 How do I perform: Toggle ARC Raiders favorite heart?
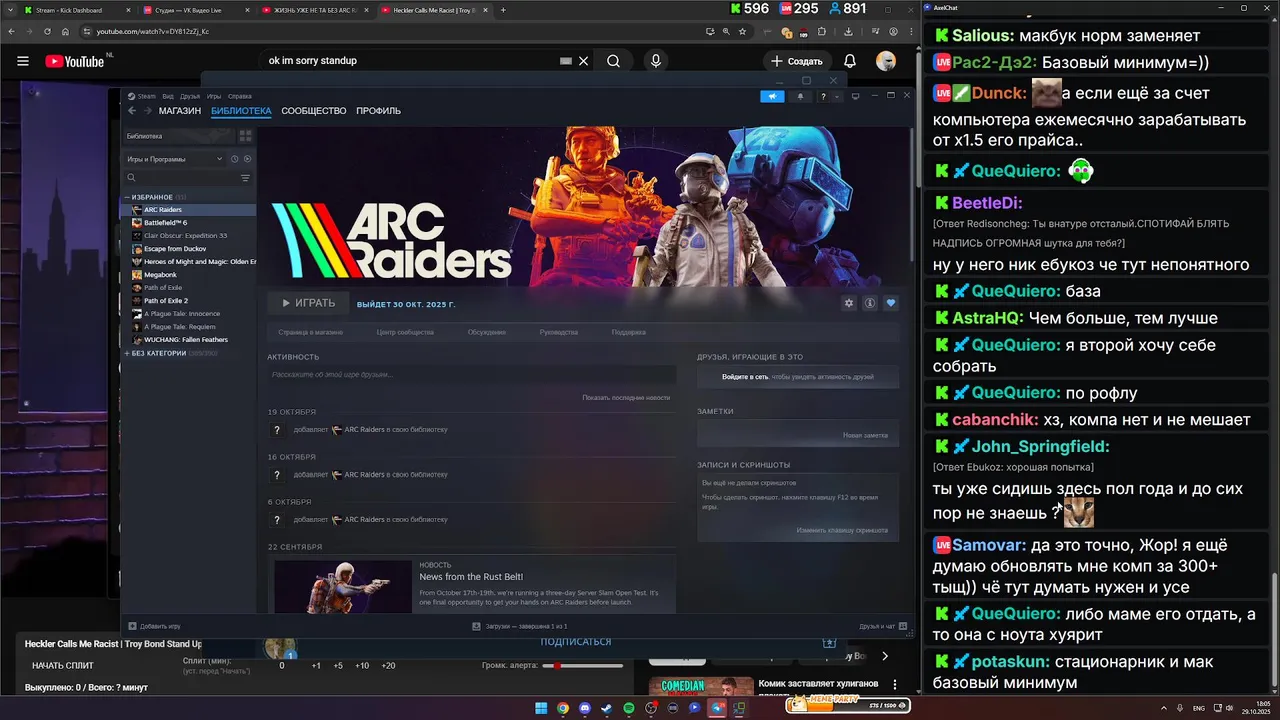(891, 303)
